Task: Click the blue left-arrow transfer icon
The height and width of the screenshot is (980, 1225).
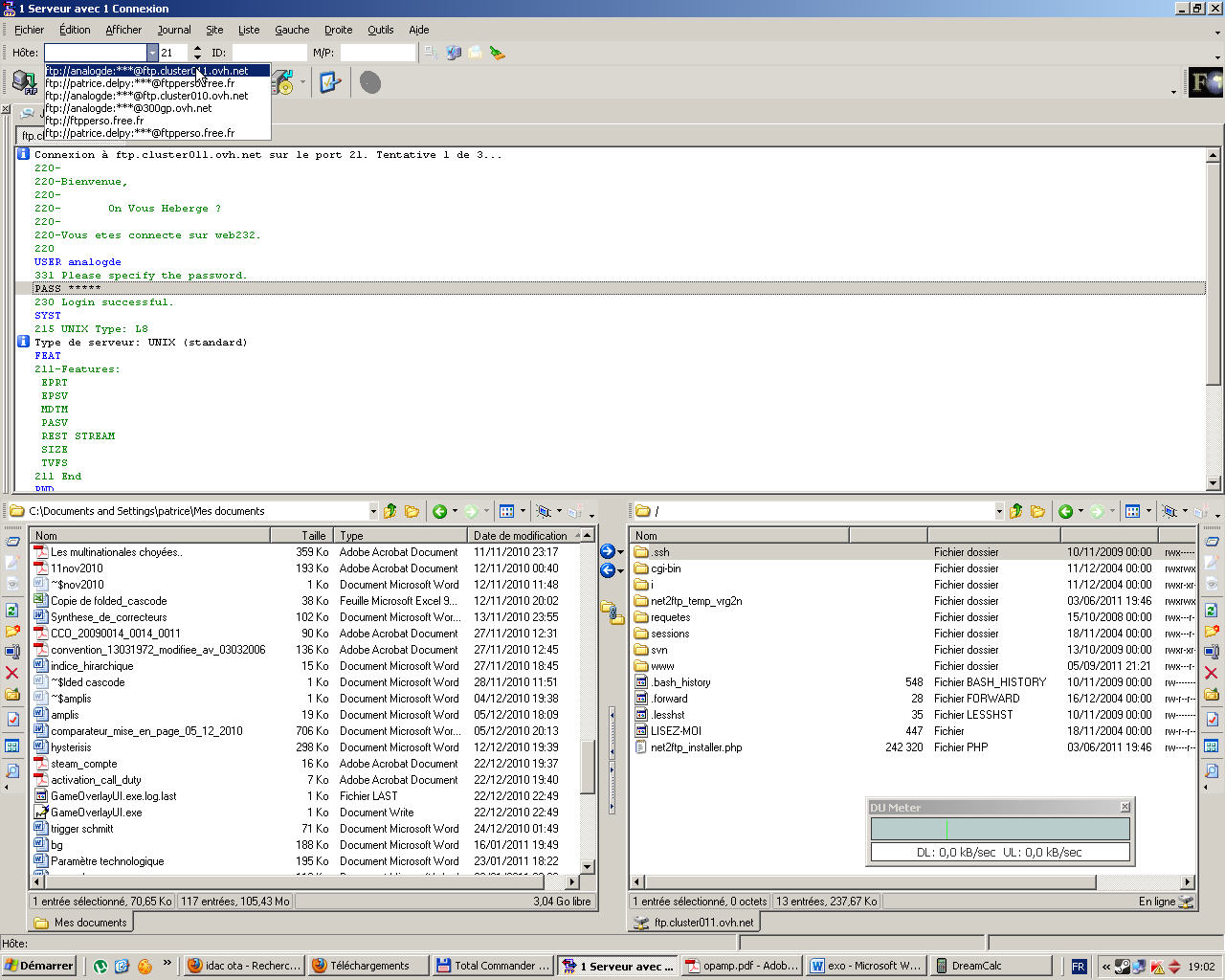Action: point(608,570)
